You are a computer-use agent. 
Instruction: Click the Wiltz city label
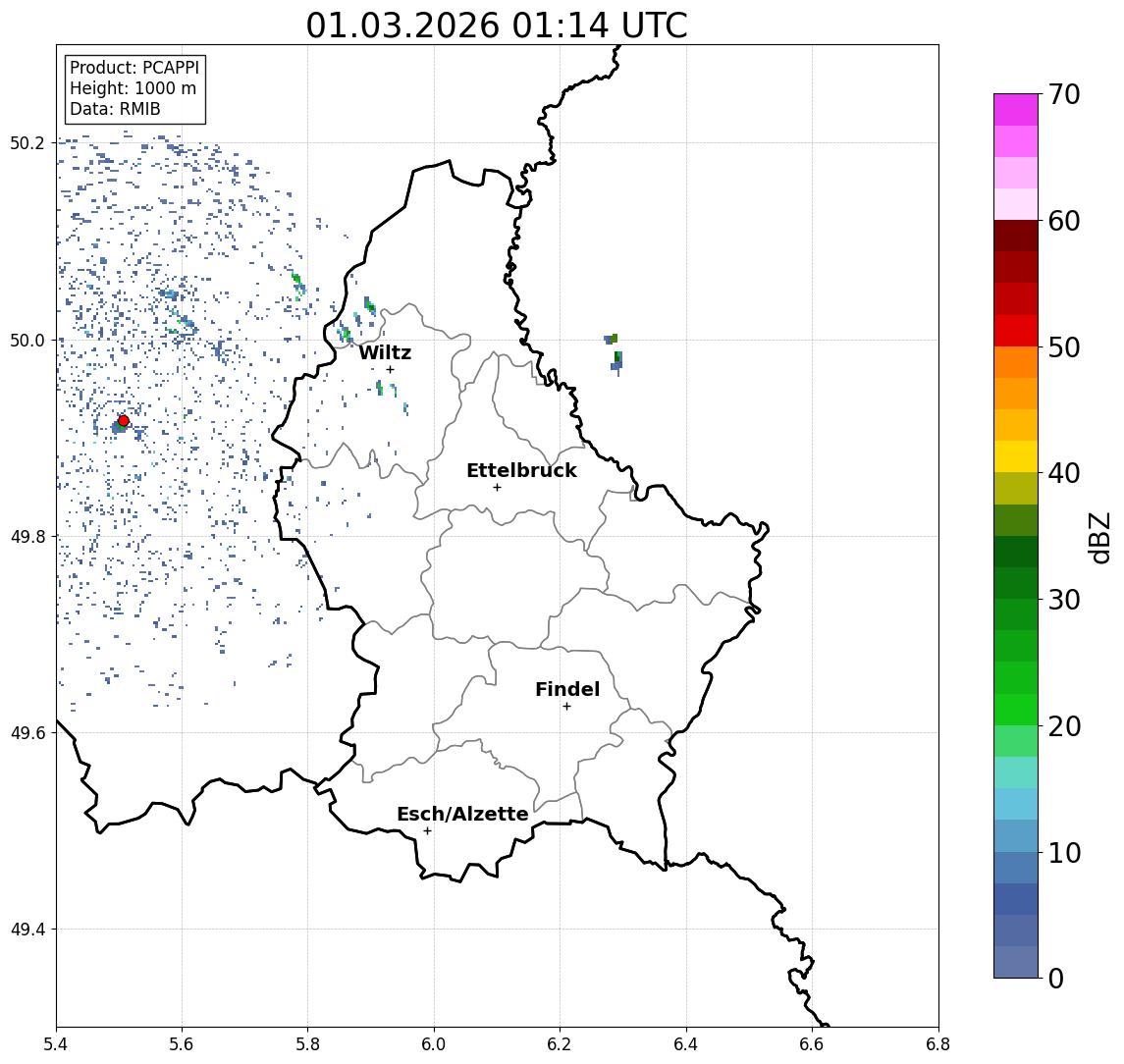point(385,352)
